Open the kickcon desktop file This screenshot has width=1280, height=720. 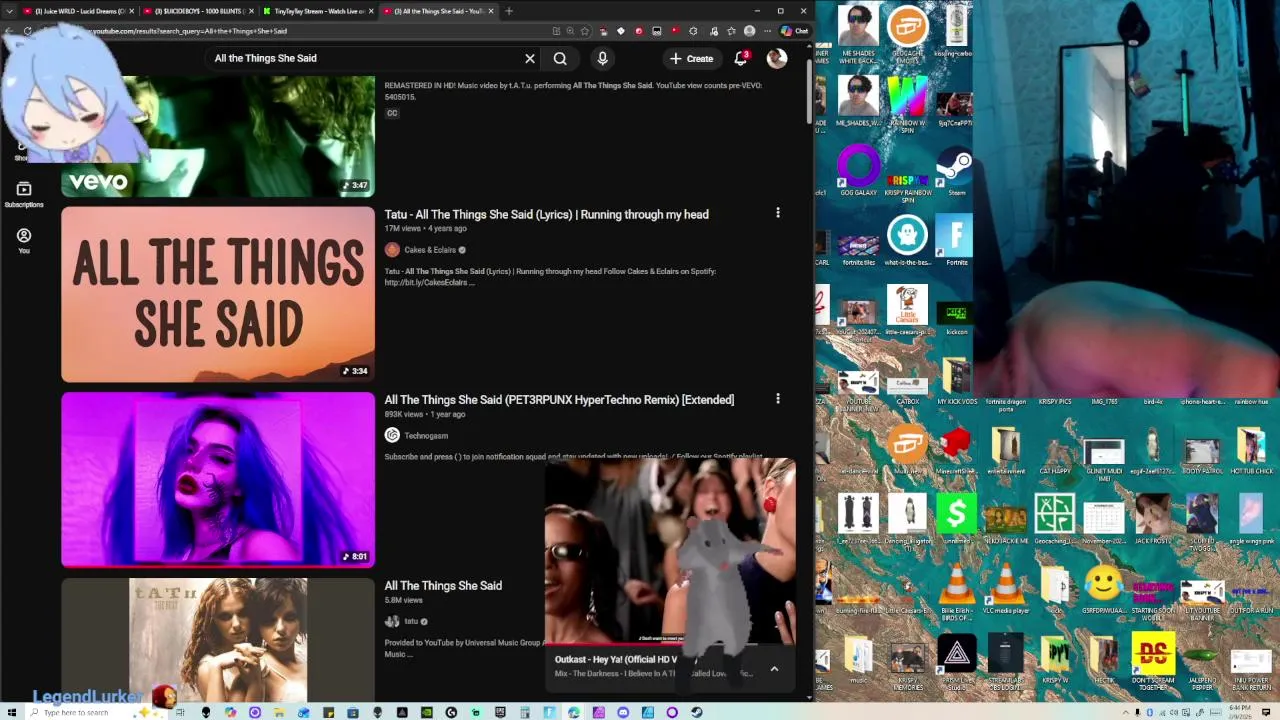point(957,320)
